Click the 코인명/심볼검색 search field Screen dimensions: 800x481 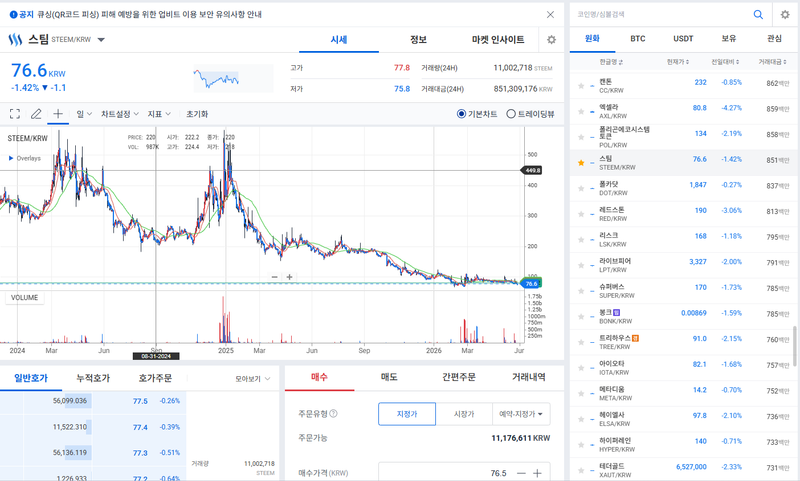[x=661, y=14]
